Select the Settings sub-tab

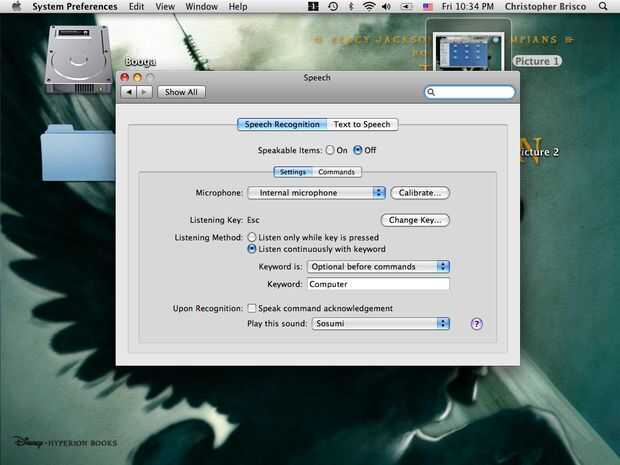click(x=293, y=172)
